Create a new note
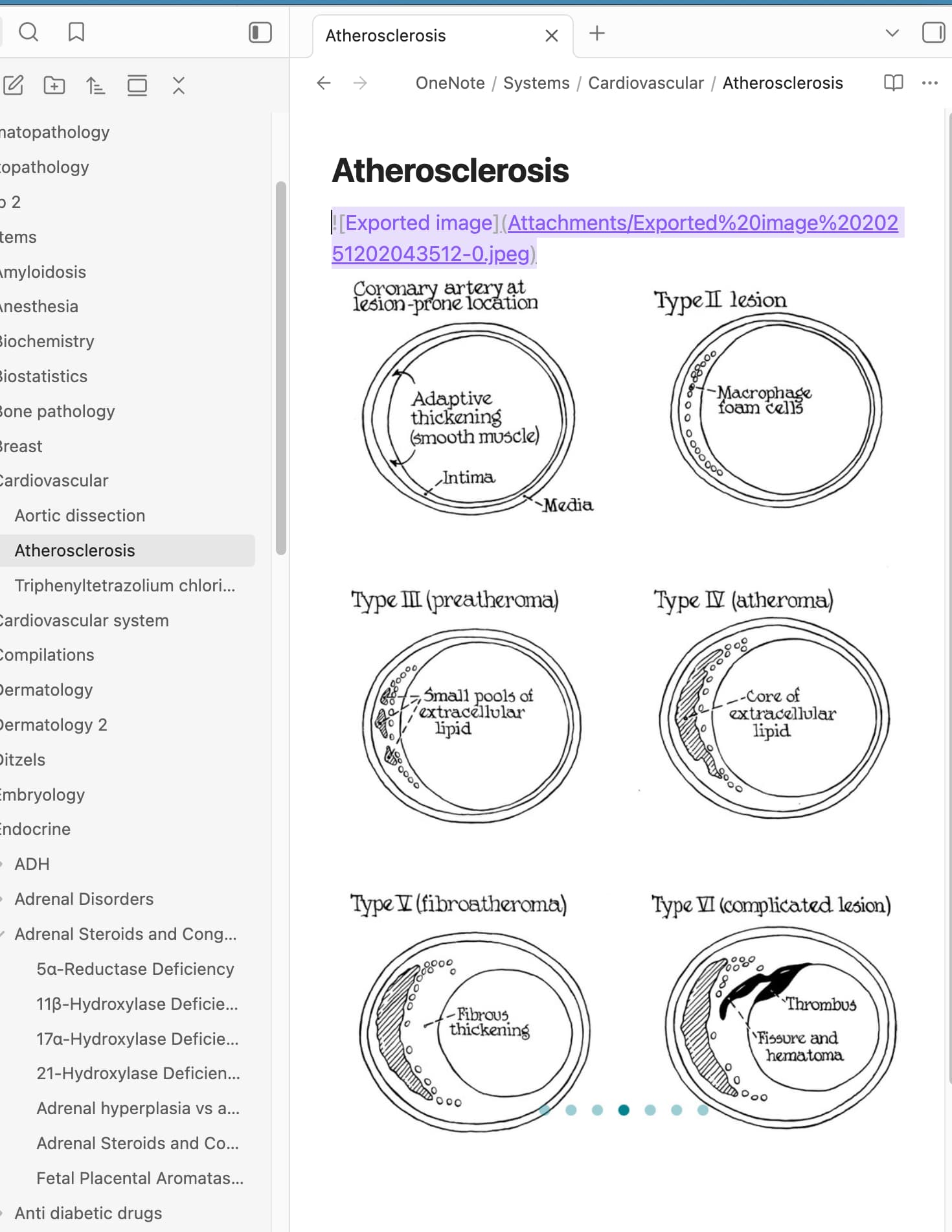This screenshot has height=1232, width=952. tap(14, 86)
